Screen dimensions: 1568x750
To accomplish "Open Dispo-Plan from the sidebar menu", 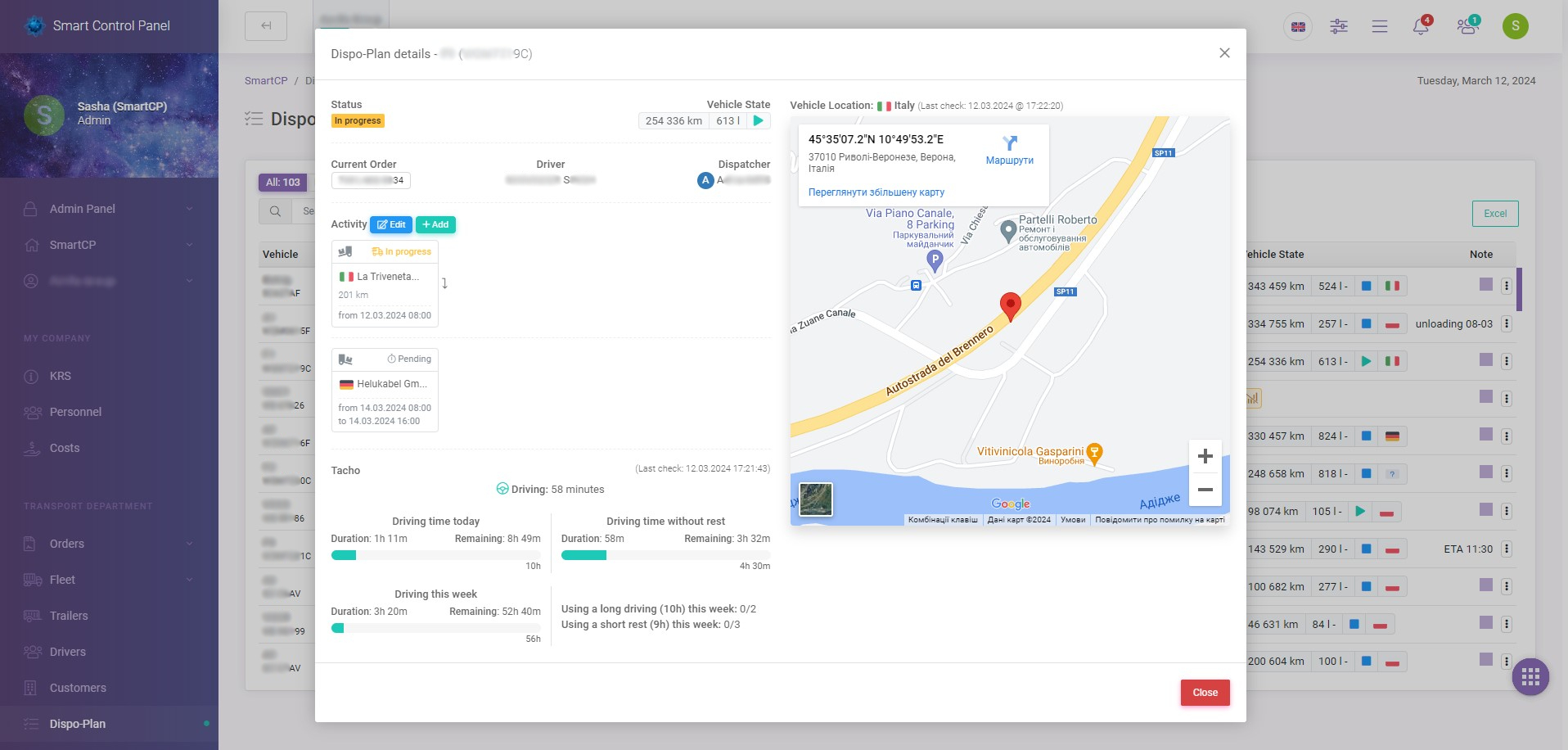I will point(77,723).
